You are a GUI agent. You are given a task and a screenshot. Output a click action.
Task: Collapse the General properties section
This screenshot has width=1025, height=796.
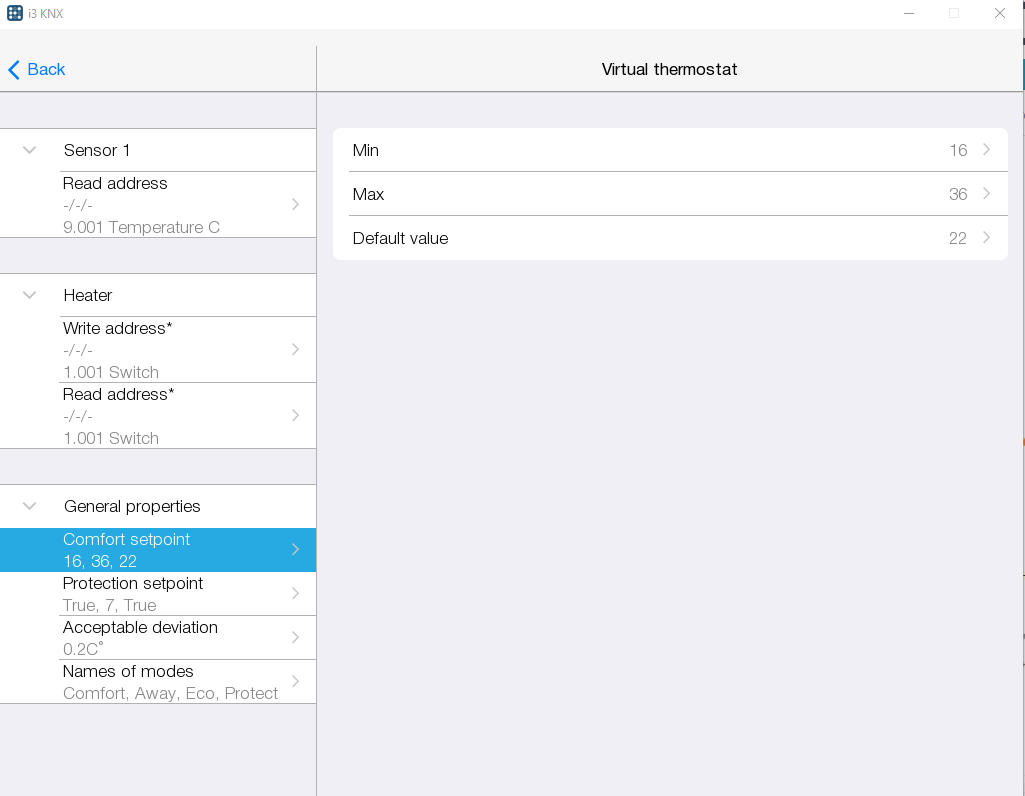30,506
